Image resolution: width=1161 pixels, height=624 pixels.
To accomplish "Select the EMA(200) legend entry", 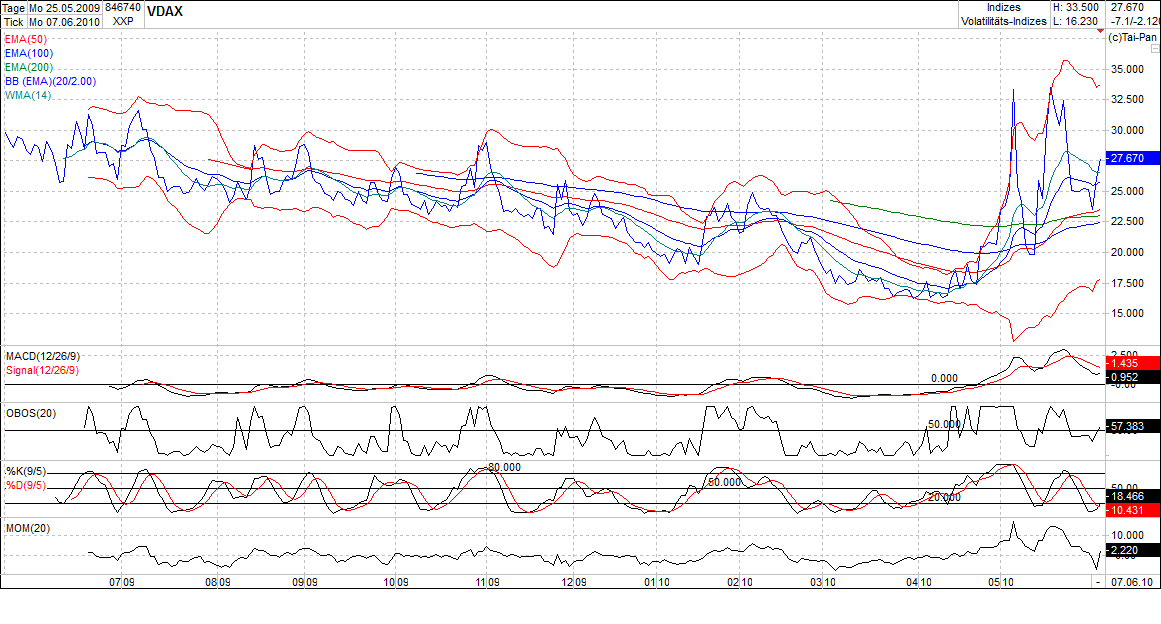I will (28, 67).
